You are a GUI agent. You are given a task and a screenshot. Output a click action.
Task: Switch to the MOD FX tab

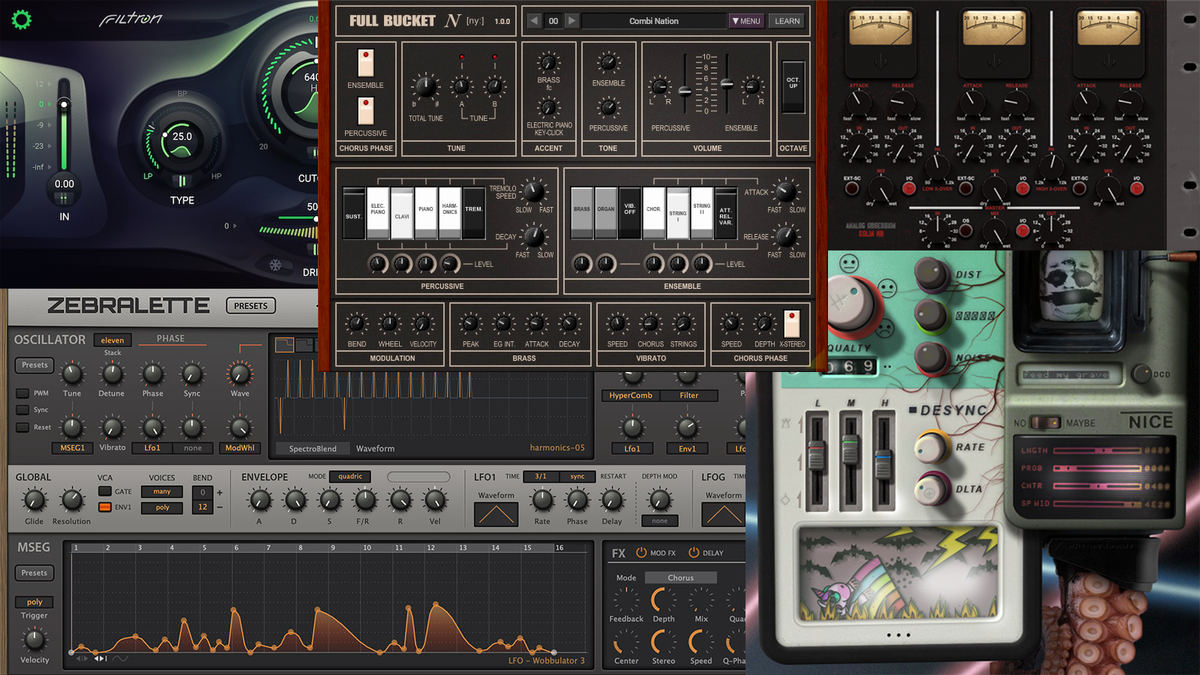[663, 553]
